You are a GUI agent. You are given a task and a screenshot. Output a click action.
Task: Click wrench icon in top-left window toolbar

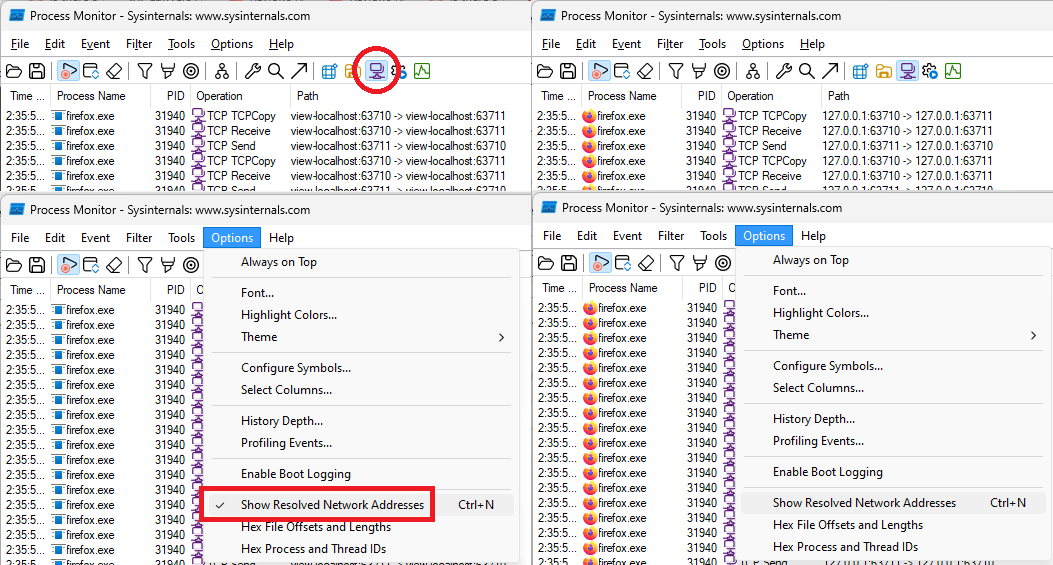point(253,71)
